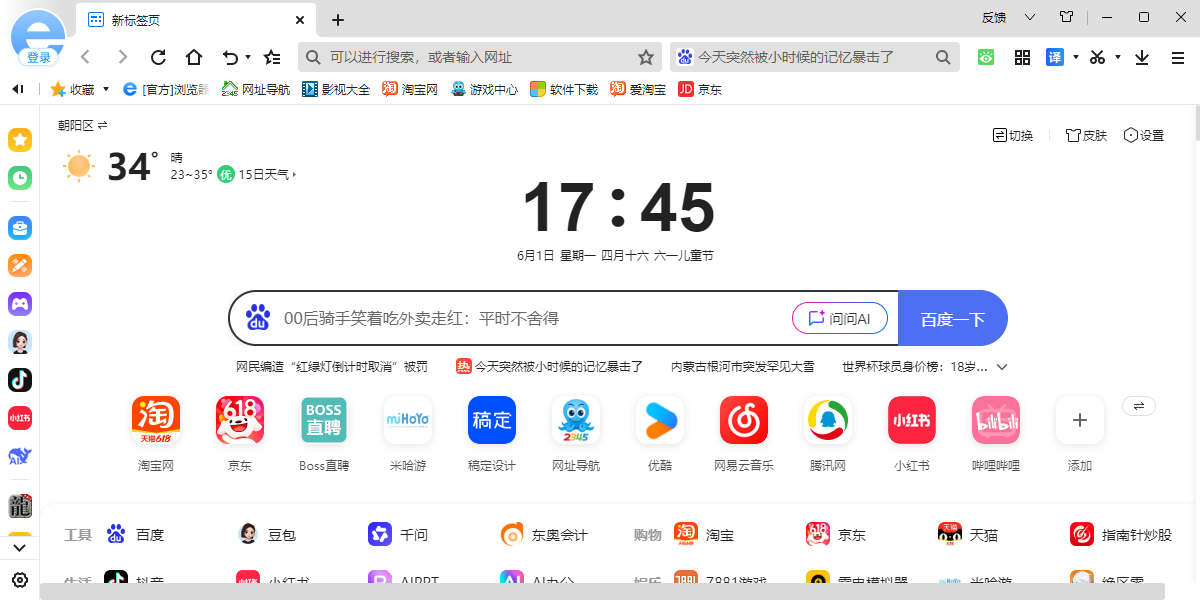
Task: Open the favorites star list icon
Action: (272, 57)
